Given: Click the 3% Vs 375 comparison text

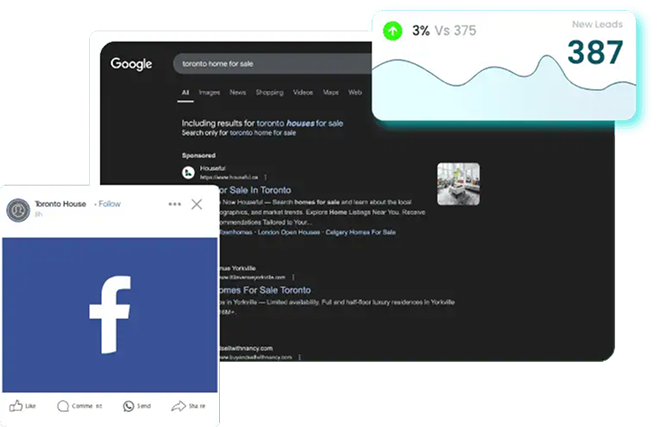Looking at the screenshot, I should (444, 31).
